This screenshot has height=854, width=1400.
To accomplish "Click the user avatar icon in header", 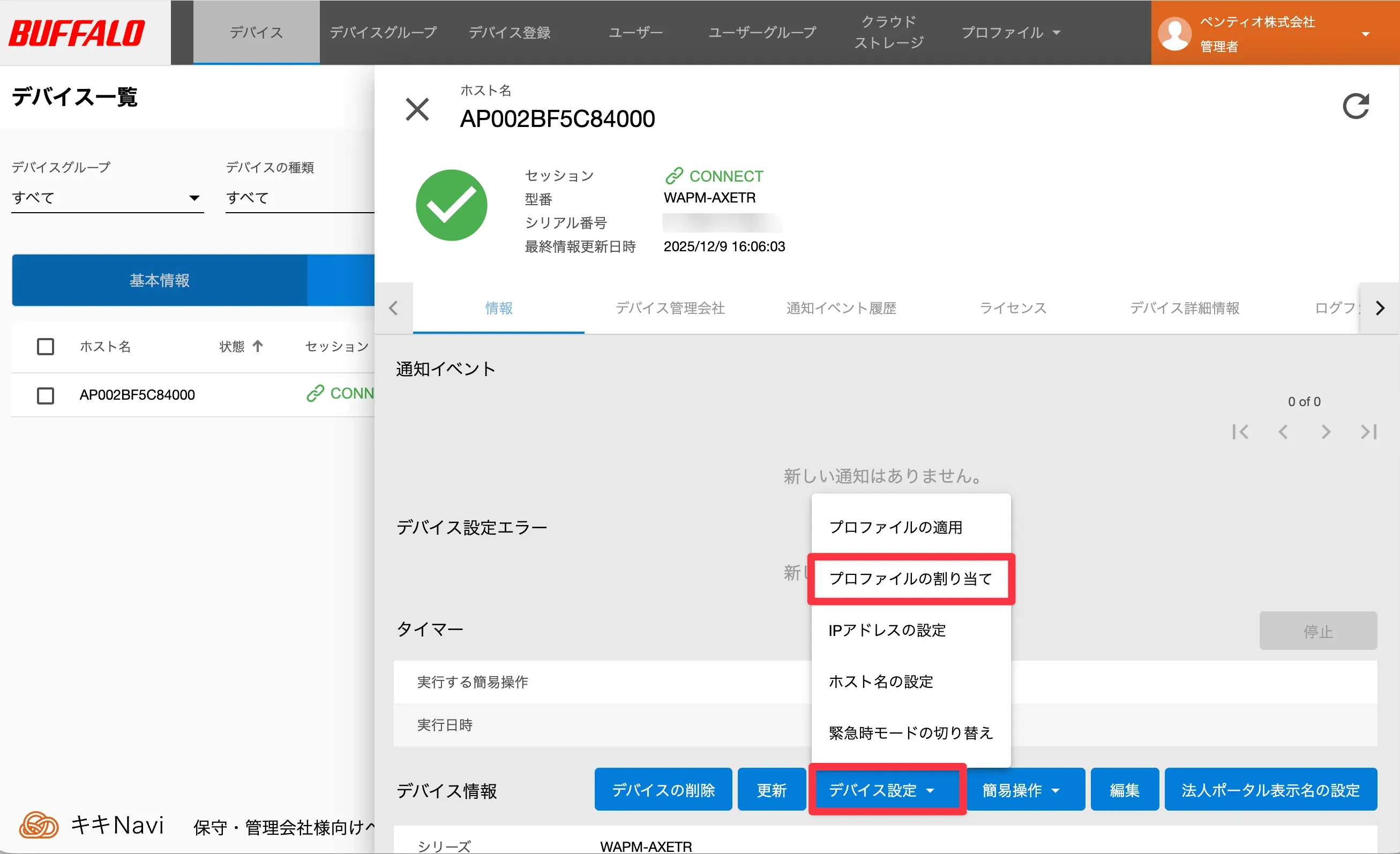I will [1174, 34].
